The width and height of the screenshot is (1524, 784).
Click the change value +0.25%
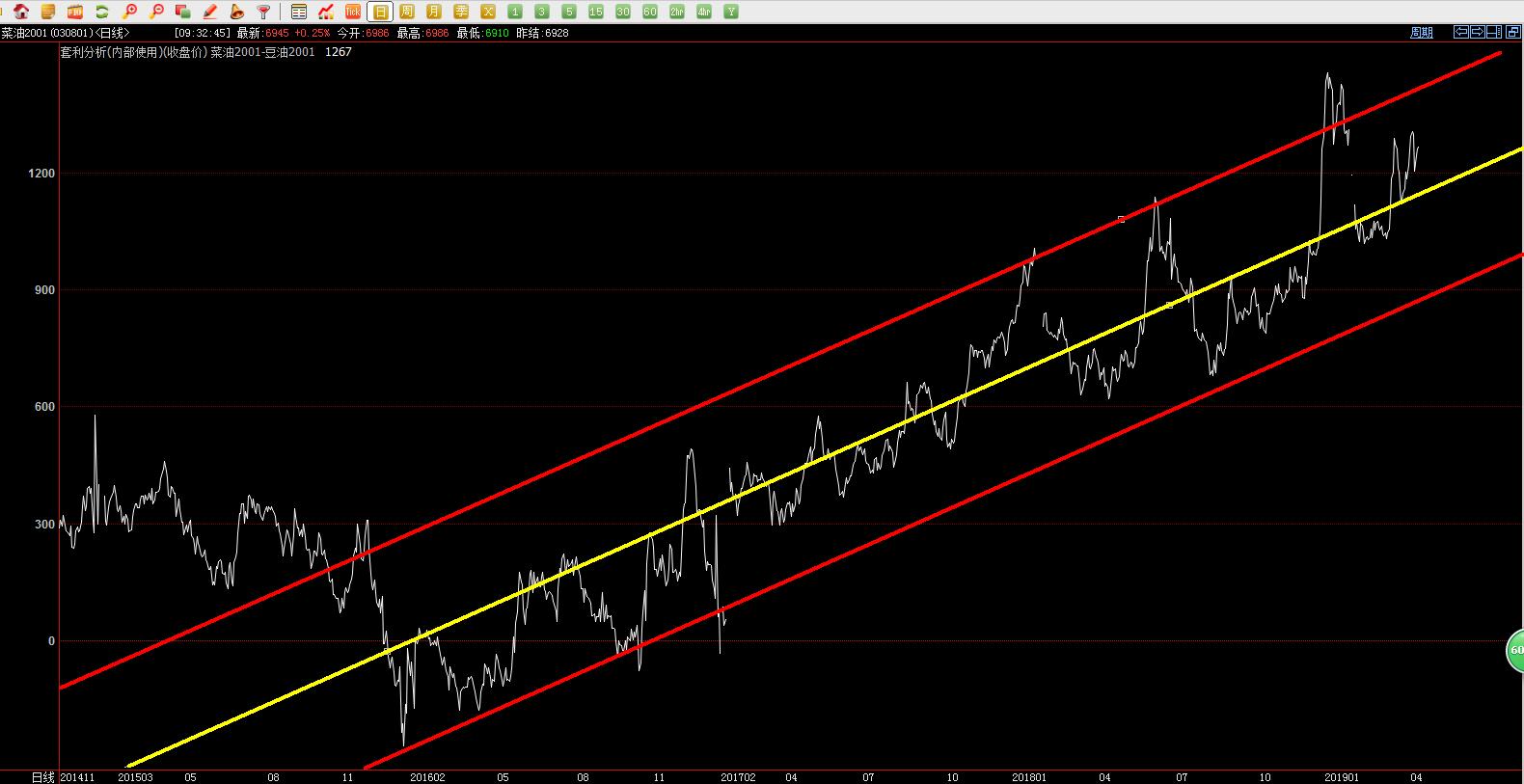tap(313, 33)
